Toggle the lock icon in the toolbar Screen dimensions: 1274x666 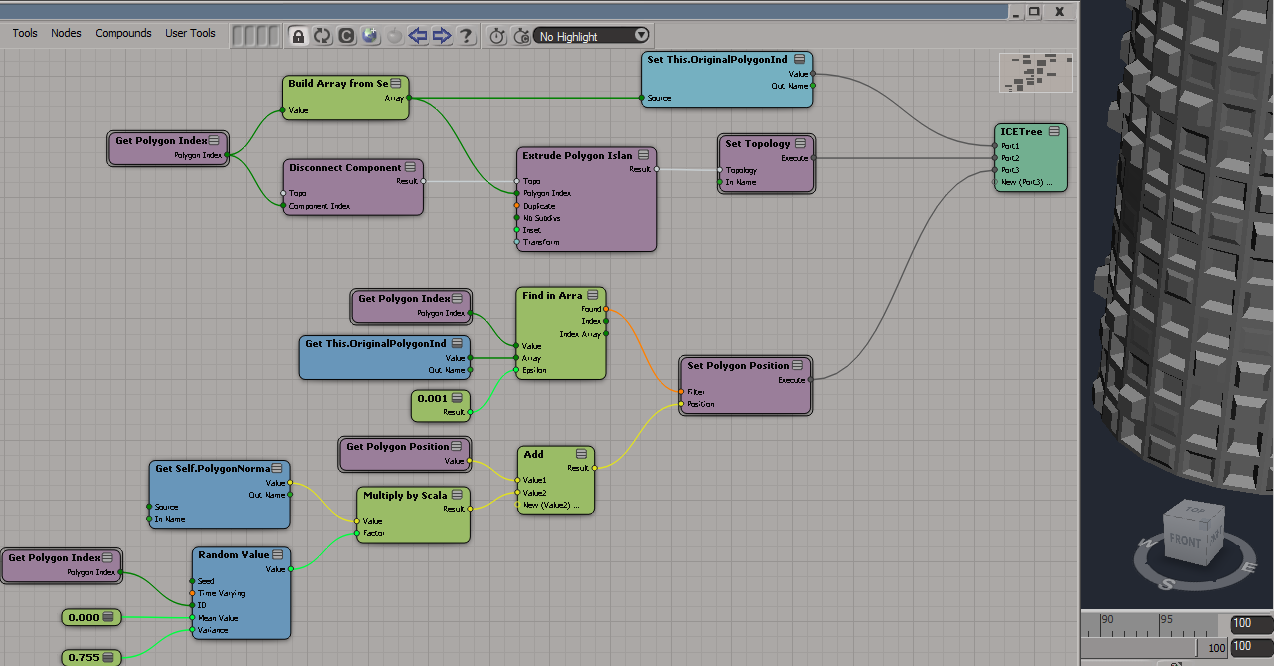tap(297, 36)
